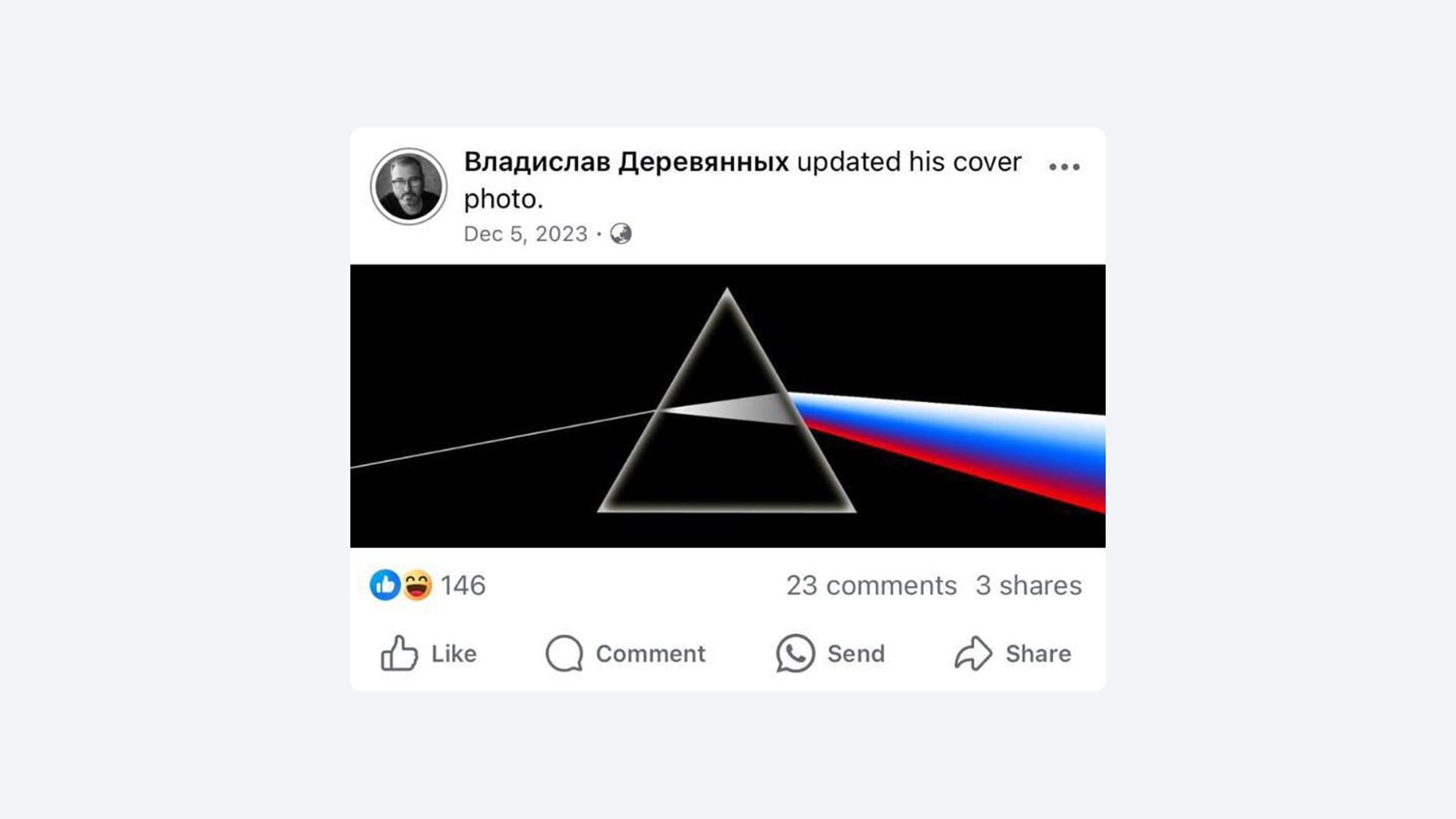Click the globe public-audience icon

[x=621, y=234]
